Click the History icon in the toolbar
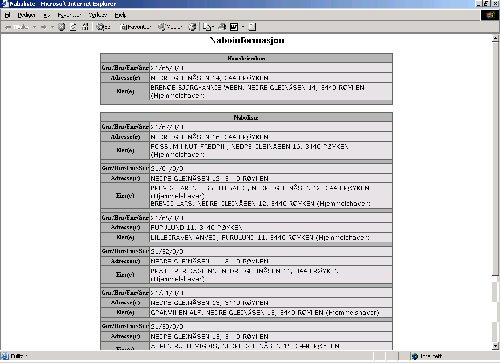Viewport: 500px width, 363px height. pyautogui.click(x=192, y=27)
